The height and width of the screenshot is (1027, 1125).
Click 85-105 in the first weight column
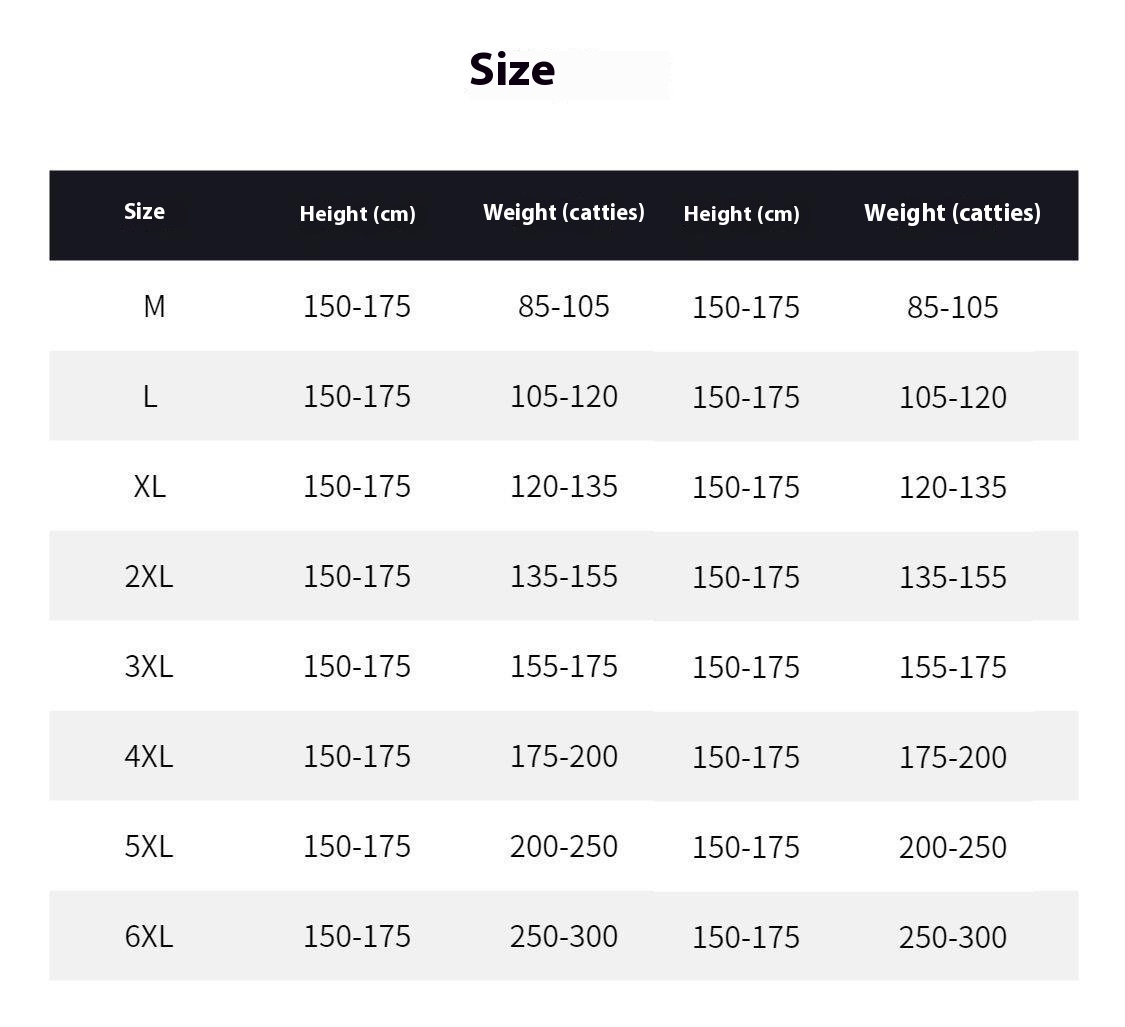coord(564,306)
